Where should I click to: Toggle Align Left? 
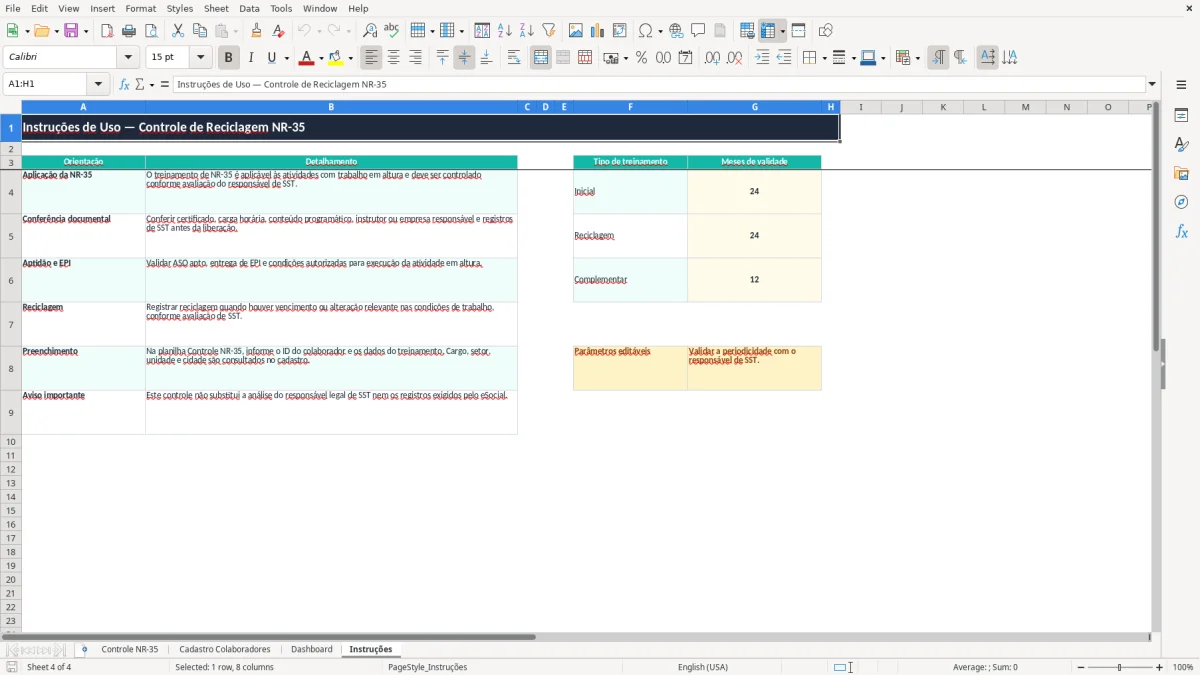371,58
